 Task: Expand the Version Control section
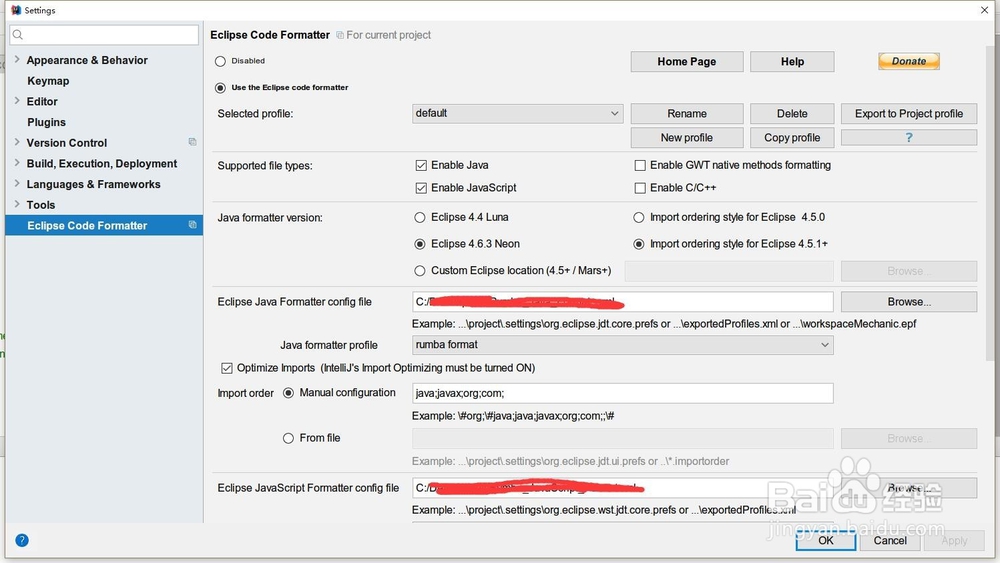tap(17, 142)
